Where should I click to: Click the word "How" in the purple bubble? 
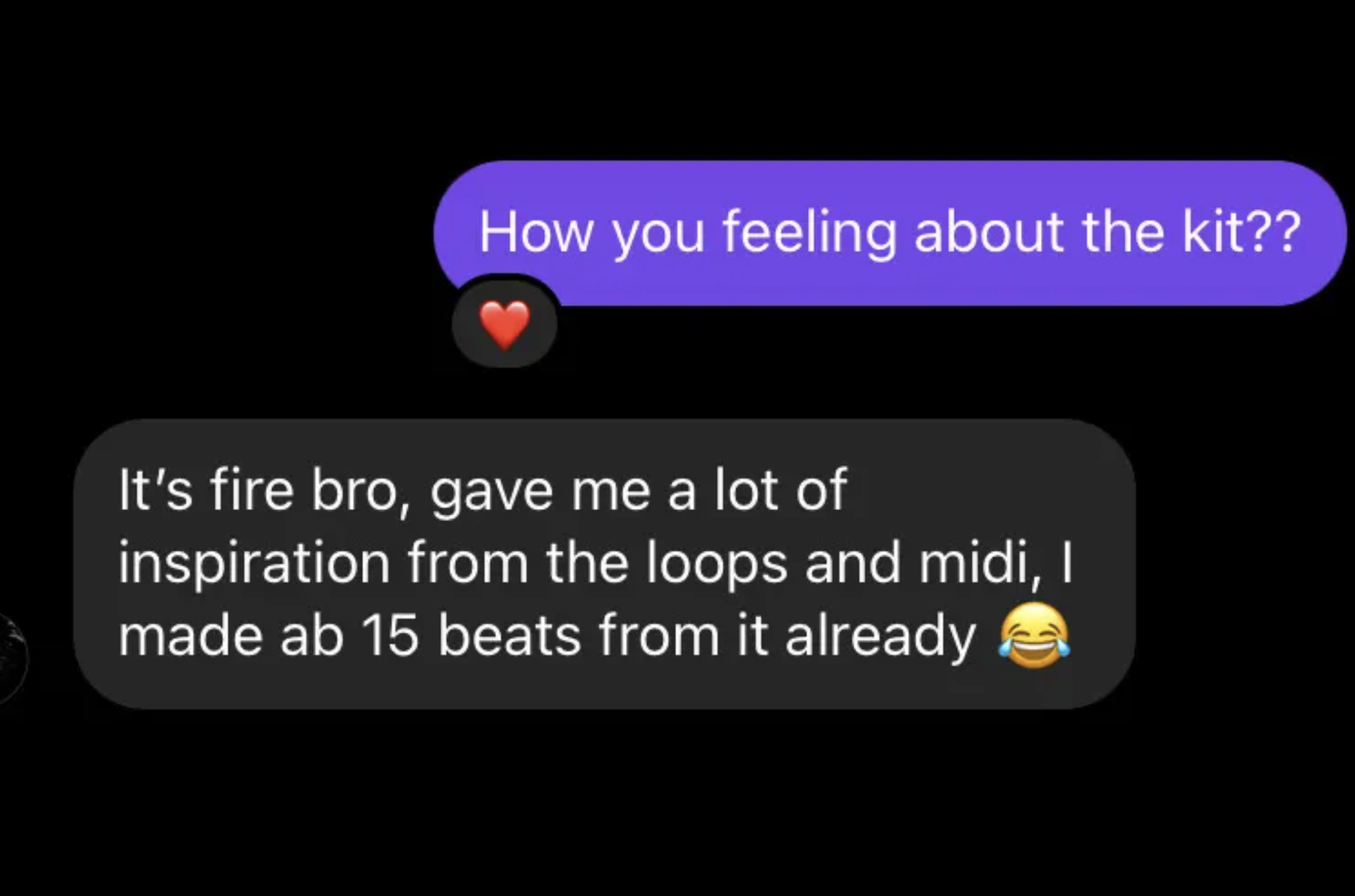[536, 232]
